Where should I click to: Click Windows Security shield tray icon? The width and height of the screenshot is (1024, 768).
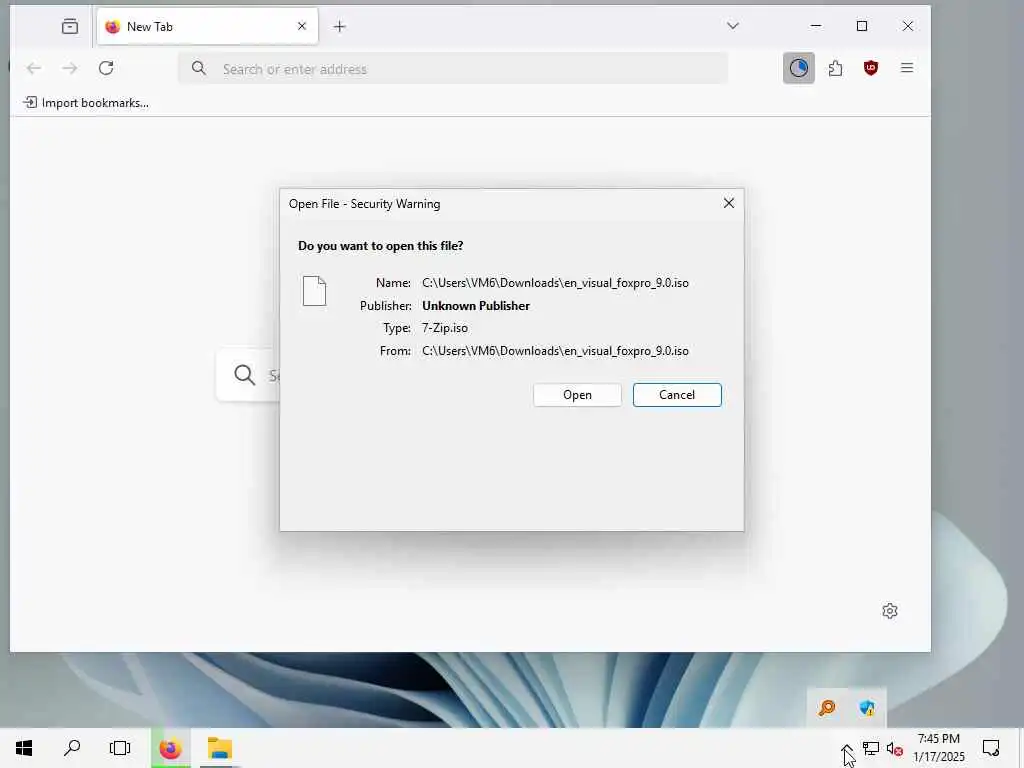click(x=867, y=707)
